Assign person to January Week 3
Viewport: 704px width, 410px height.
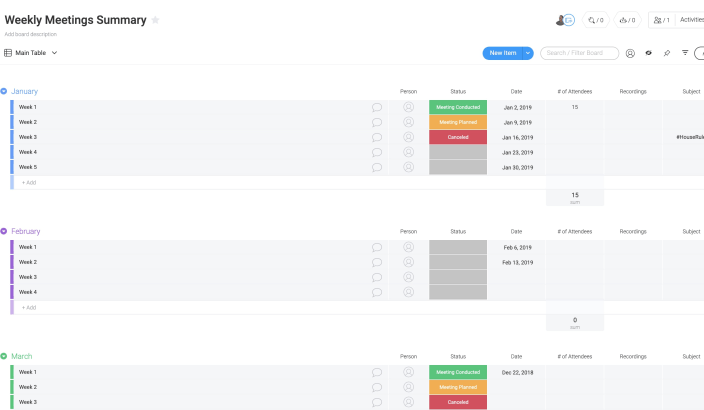tap(409, 137)
